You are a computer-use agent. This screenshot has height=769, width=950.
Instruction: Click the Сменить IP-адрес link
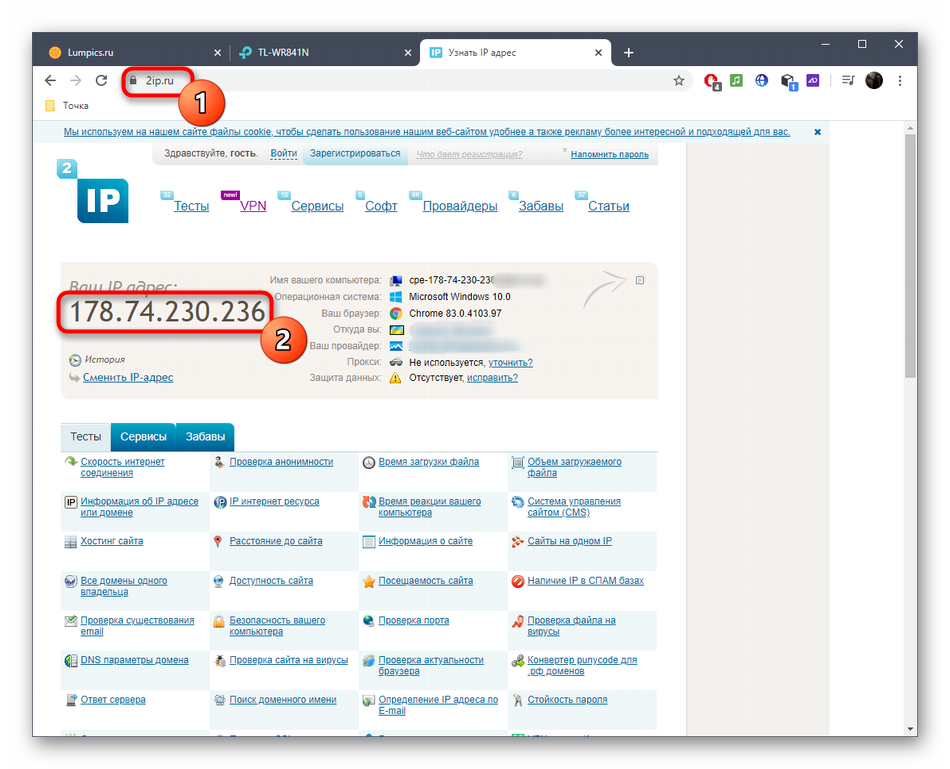point(127,378)
